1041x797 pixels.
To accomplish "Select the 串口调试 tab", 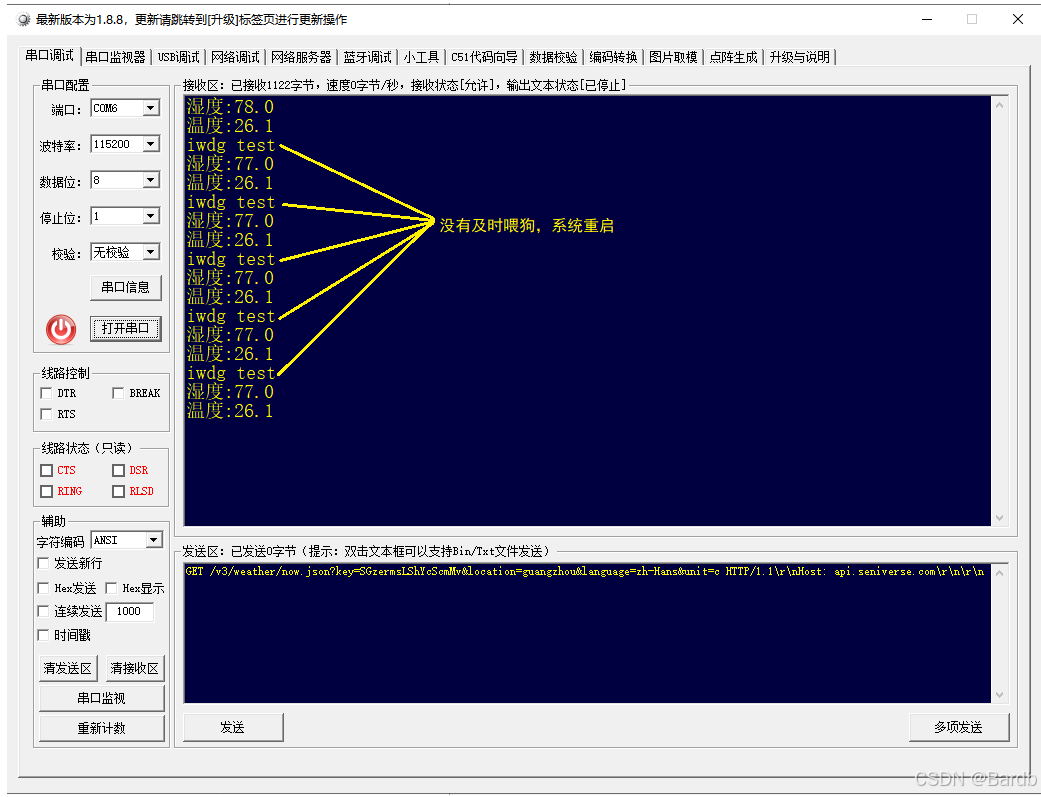I will 50,56.
